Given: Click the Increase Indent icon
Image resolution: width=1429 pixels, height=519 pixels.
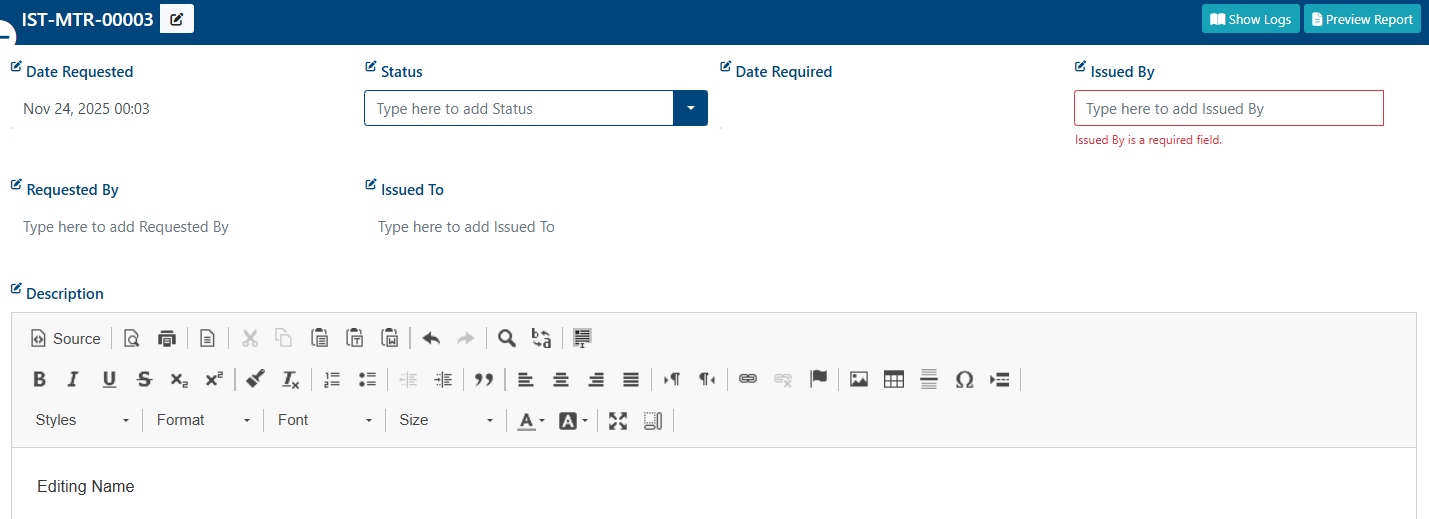Looking at the screenshot, I should (443, 380).
